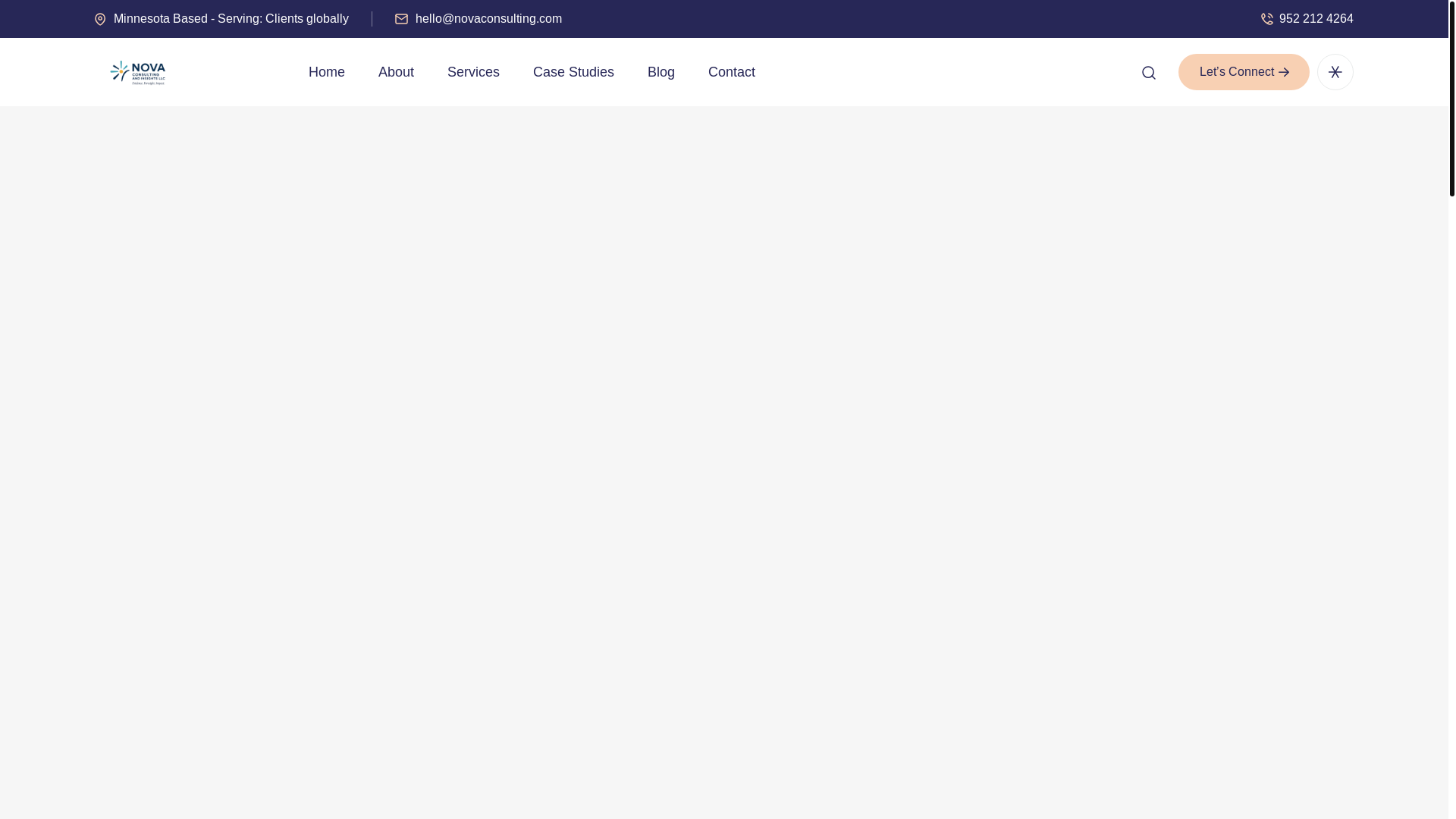The height and width of the screenshot is (819, 1456).
Task: Go to the Home menu item
Action: point(327,72)
